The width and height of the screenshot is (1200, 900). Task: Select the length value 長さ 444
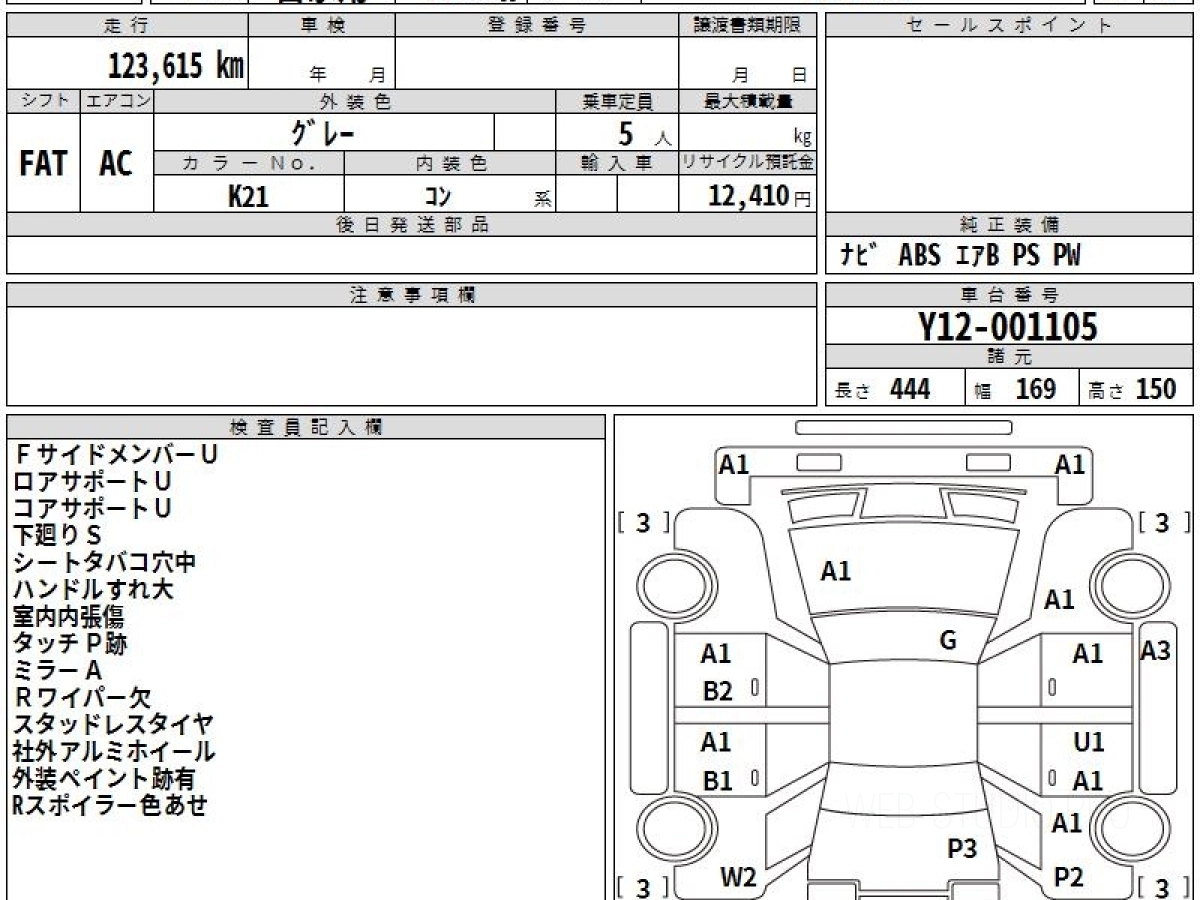pyautogui.click(x=883, y=389)
